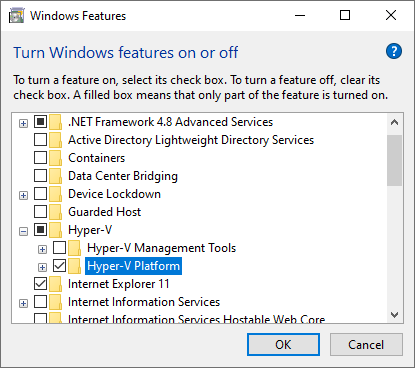415x368 pixels.
Task: Select the Hyper-V Management Tools label
Action: 162,248
